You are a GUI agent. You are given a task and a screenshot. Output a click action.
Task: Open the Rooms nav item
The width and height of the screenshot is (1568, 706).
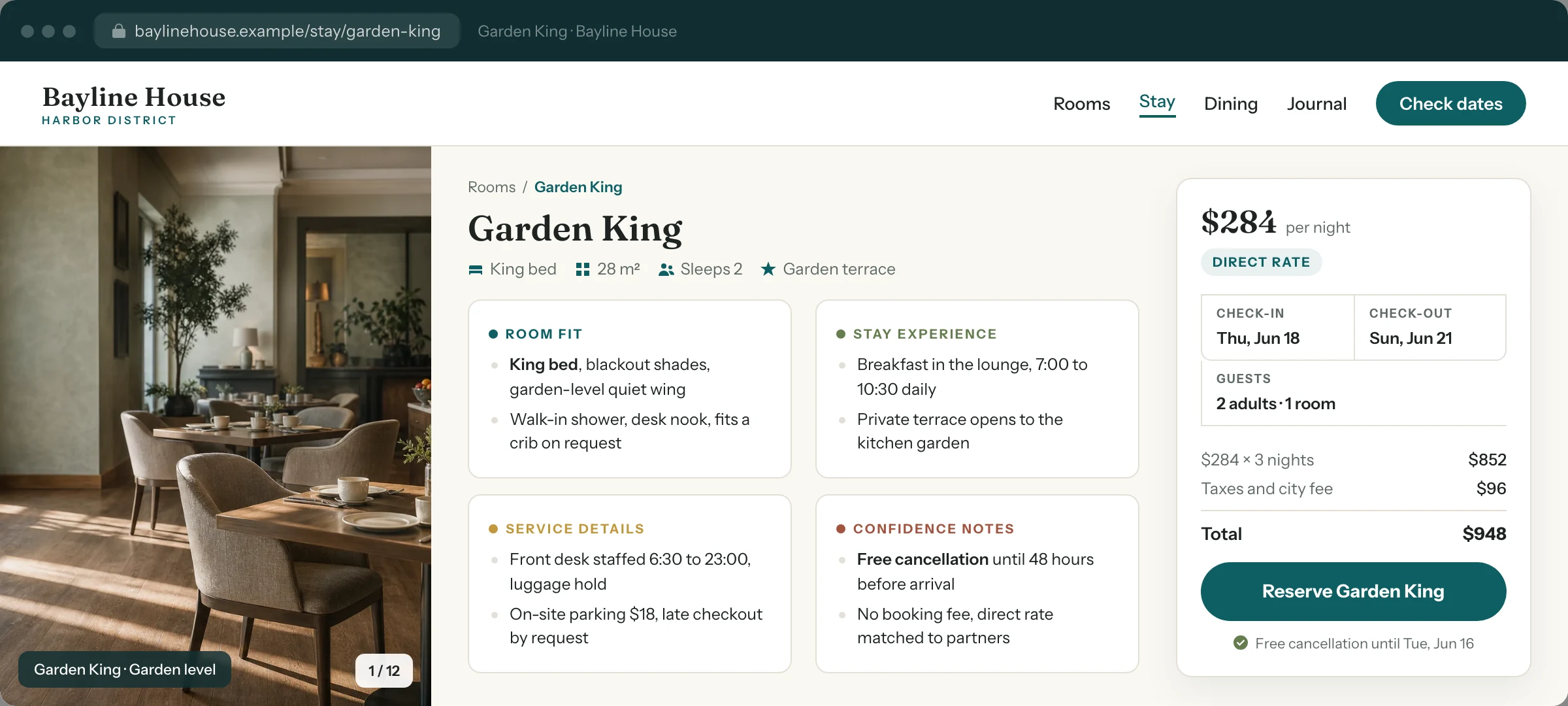click(1081, 103)
